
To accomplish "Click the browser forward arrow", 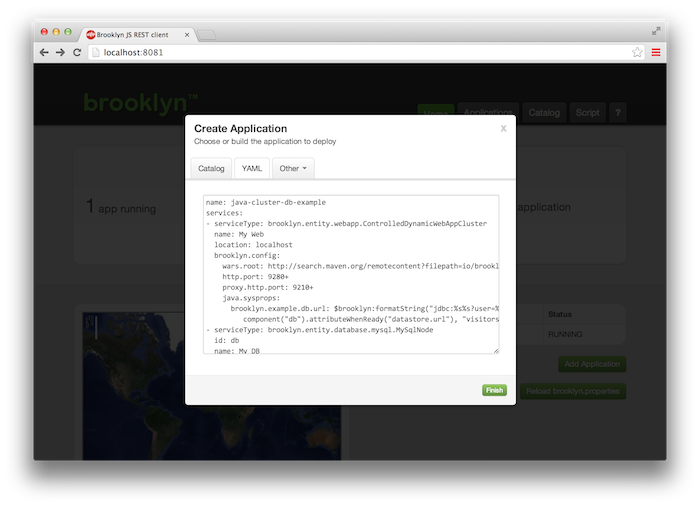I will click(x=61, y=52).
